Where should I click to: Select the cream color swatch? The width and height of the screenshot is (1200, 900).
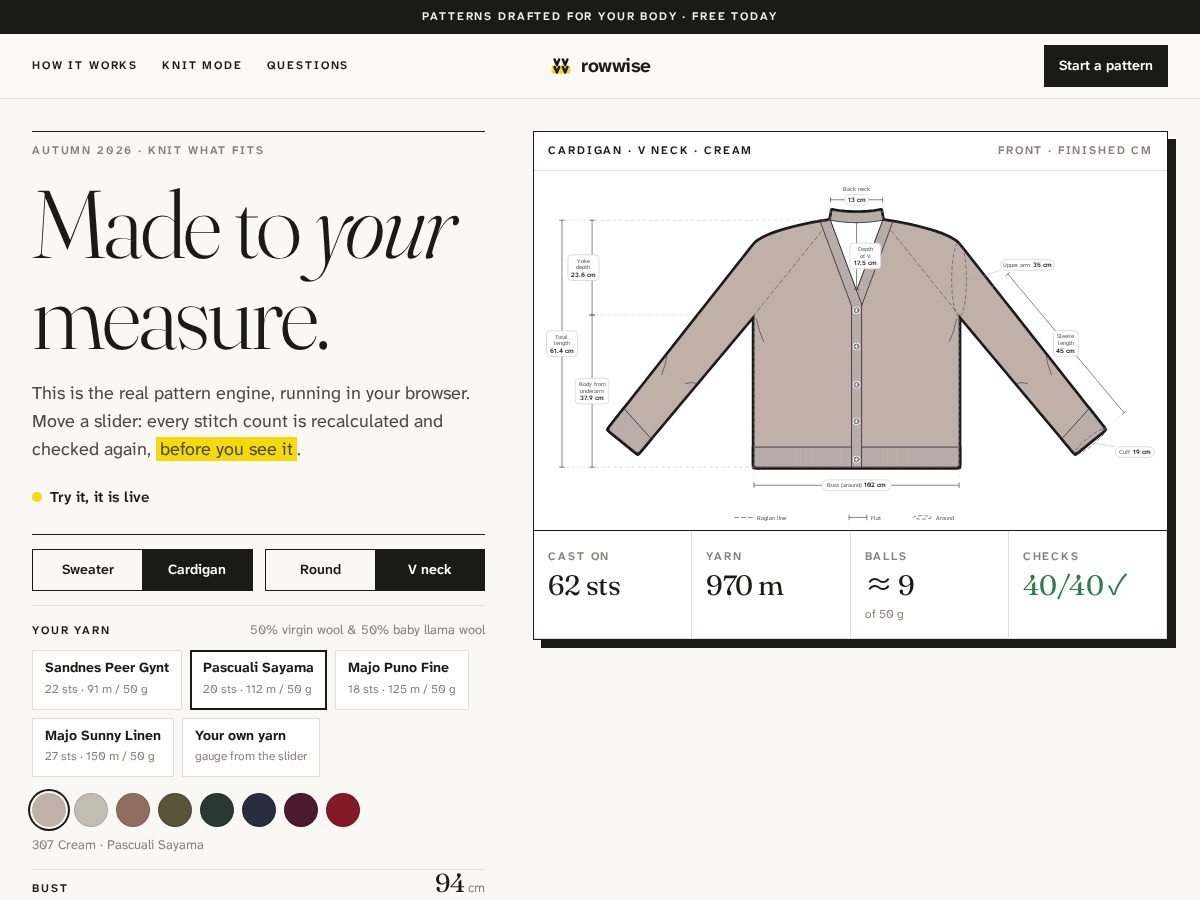pyautogui.click(x=49, y=810)
